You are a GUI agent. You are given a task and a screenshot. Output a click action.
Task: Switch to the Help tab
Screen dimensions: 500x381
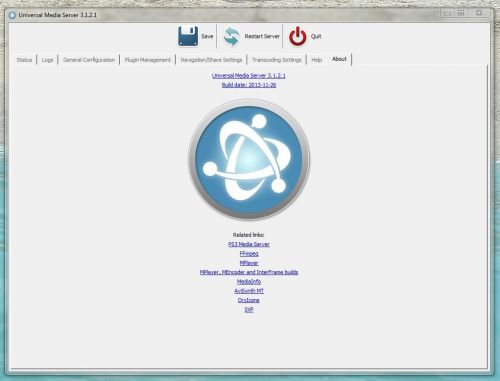(x=317, y=60)
